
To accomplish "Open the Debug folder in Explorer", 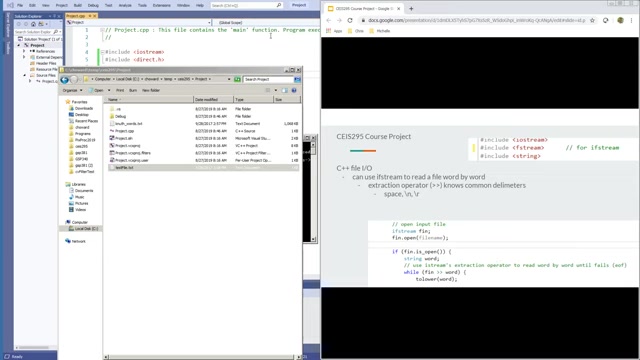I will tap(120, 116).
